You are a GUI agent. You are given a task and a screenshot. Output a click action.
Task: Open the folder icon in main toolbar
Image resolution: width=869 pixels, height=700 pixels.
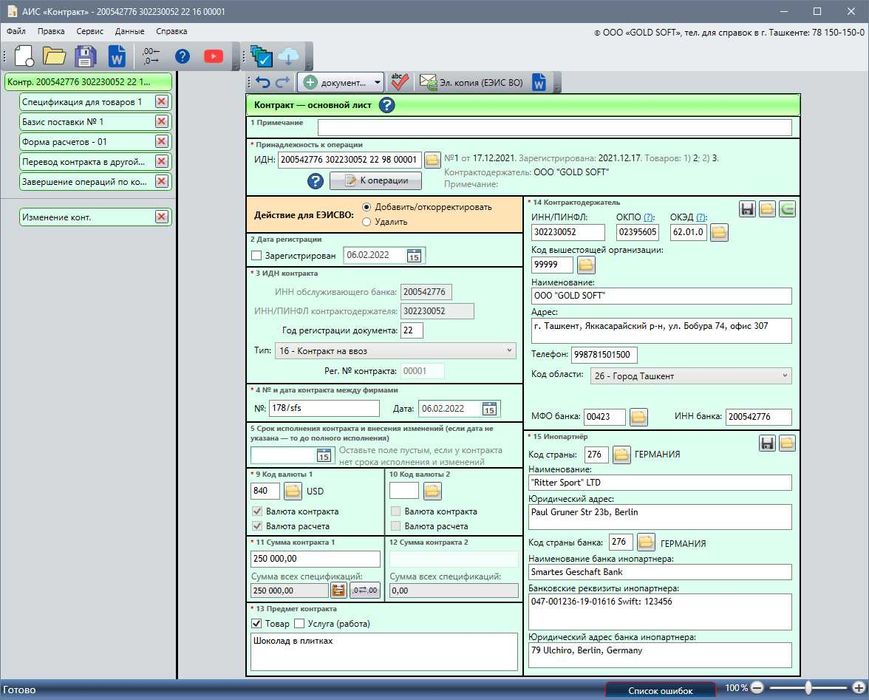coord(54,56)
